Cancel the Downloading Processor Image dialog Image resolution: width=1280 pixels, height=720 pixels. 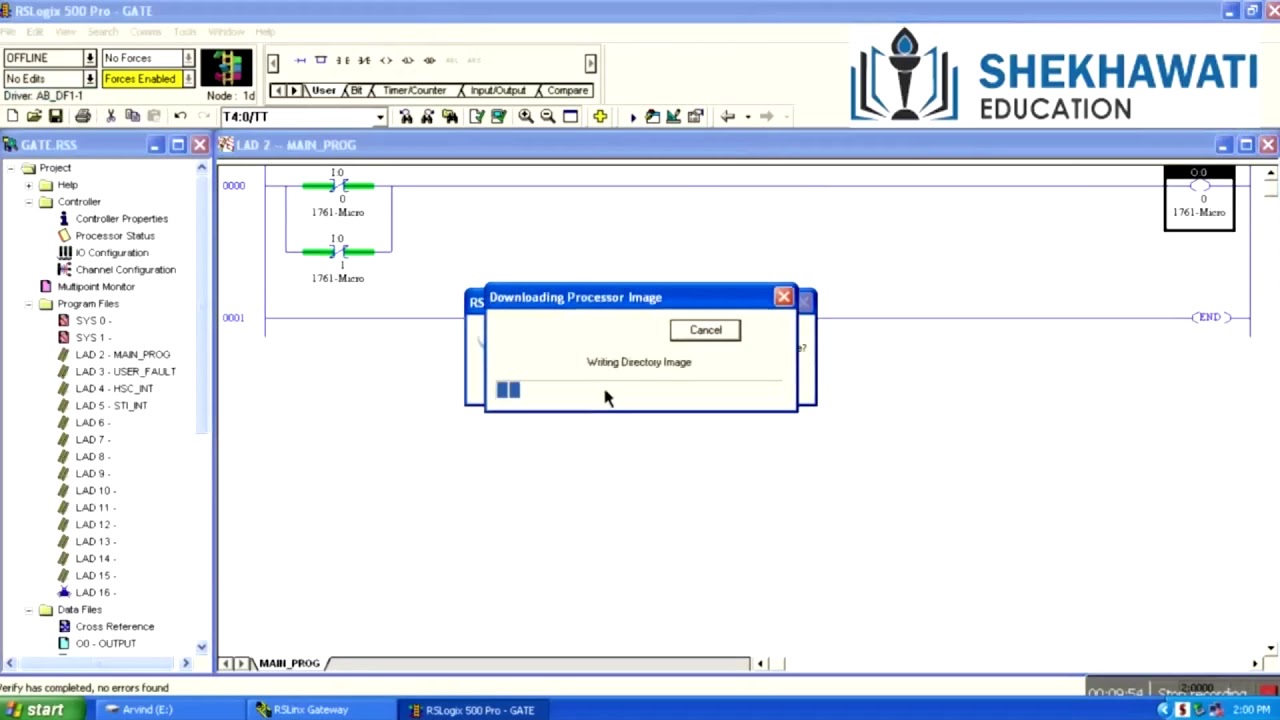pos(705,330)
